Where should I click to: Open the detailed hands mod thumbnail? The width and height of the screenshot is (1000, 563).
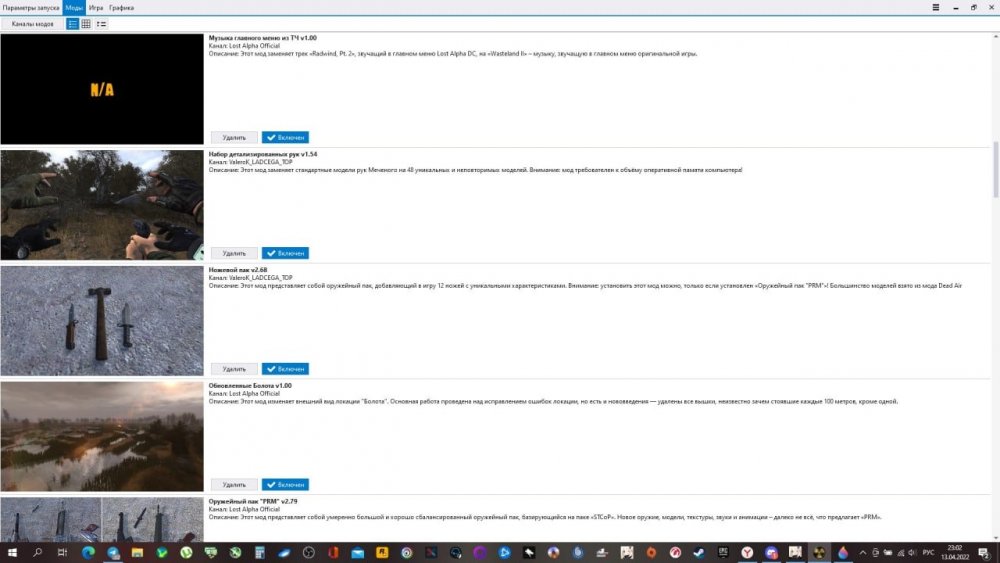tap(102, 205)
